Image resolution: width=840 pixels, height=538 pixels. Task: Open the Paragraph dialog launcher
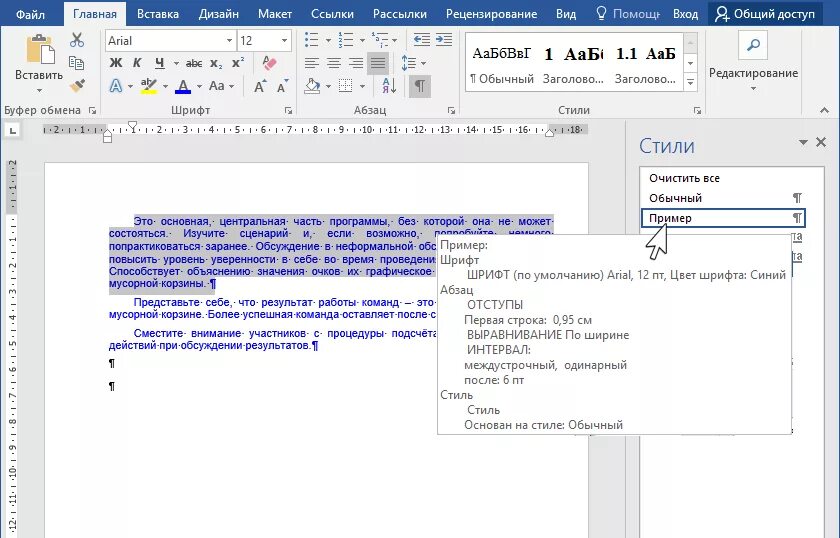(451, 110)
